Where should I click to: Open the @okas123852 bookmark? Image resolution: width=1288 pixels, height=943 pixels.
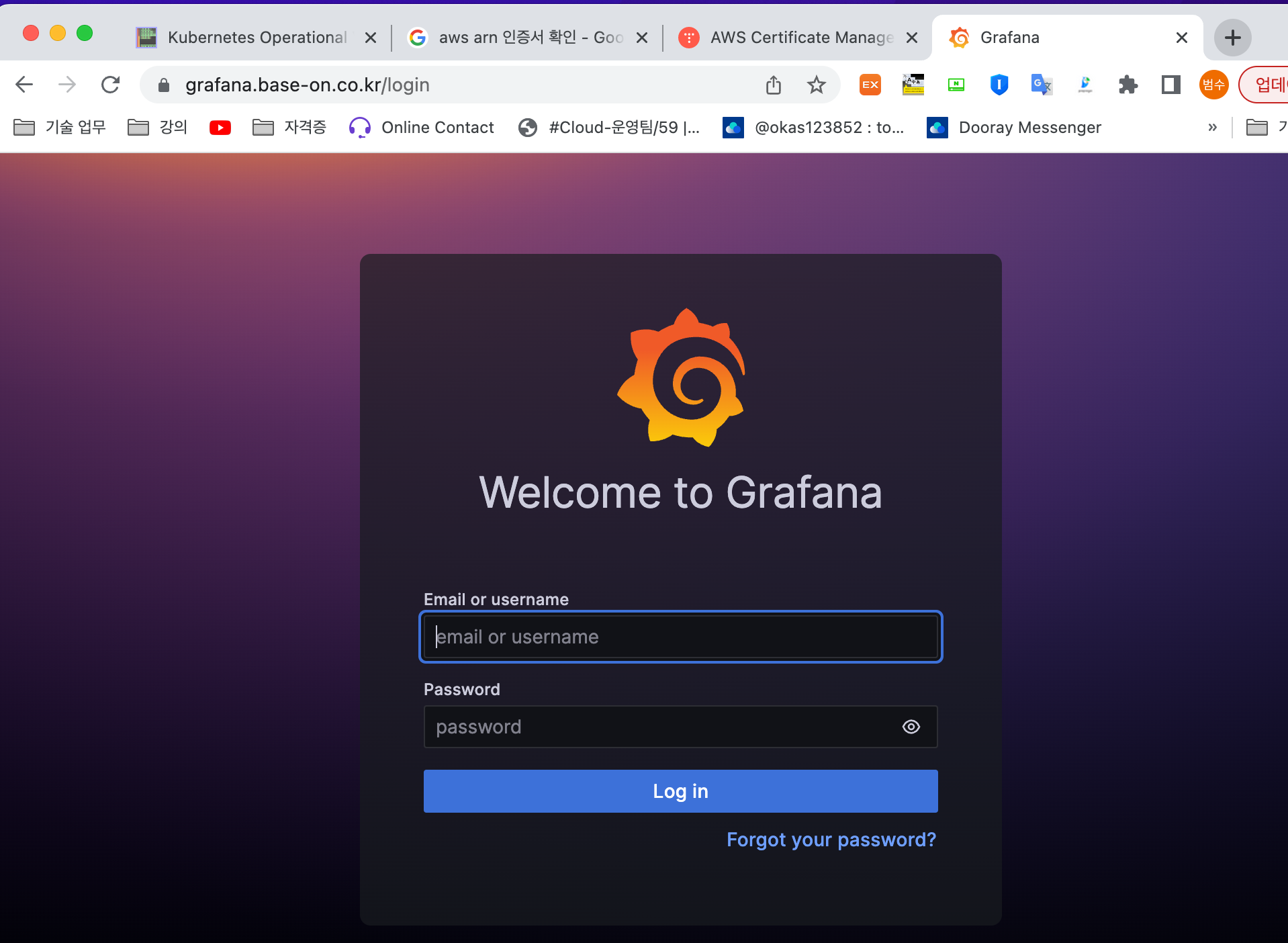tap(814, 128)
